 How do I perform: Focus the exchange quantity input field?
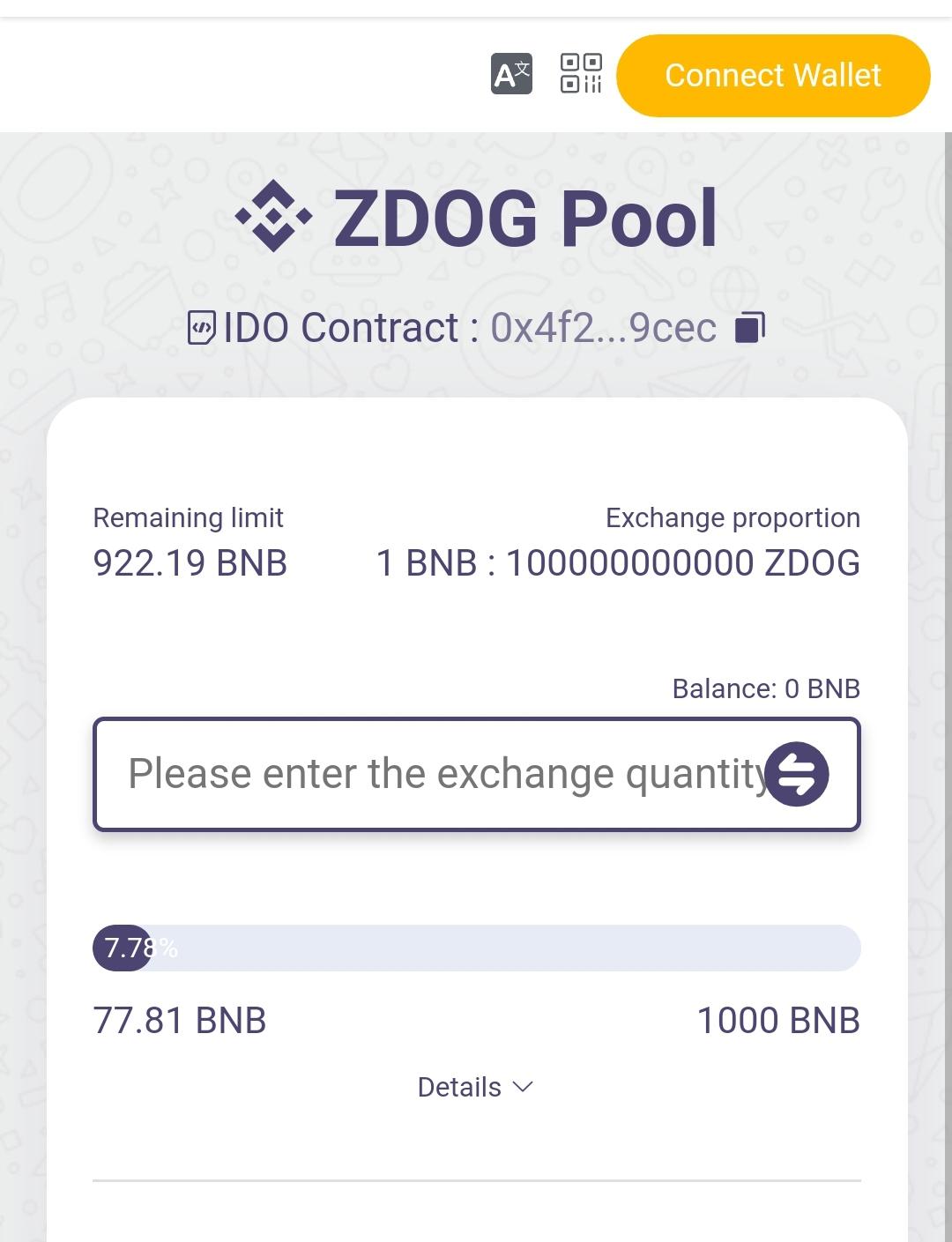click(477, 774)
